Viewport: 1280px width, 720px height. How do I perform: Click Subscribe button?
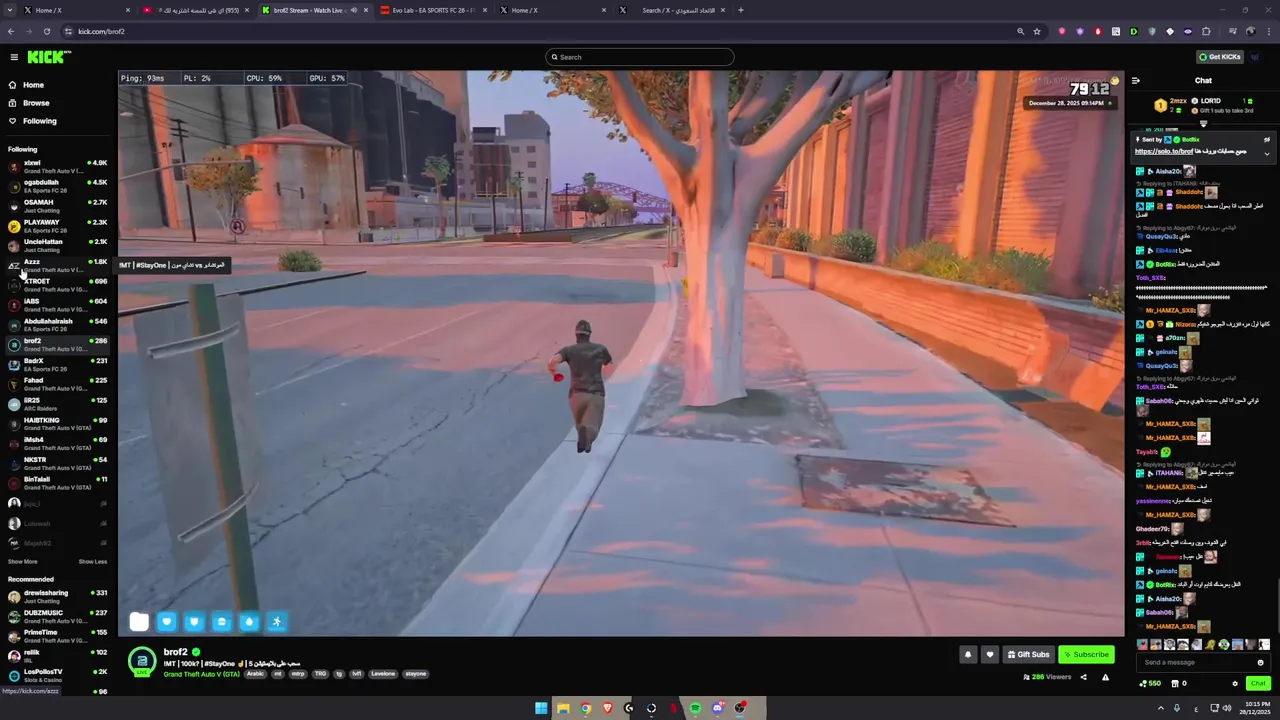pos(1086,655)
